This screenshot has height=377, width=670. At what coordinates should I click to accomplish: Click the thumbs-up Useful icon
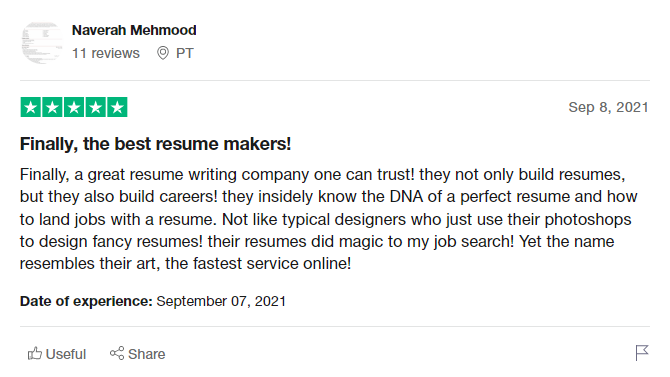[35, 353]
